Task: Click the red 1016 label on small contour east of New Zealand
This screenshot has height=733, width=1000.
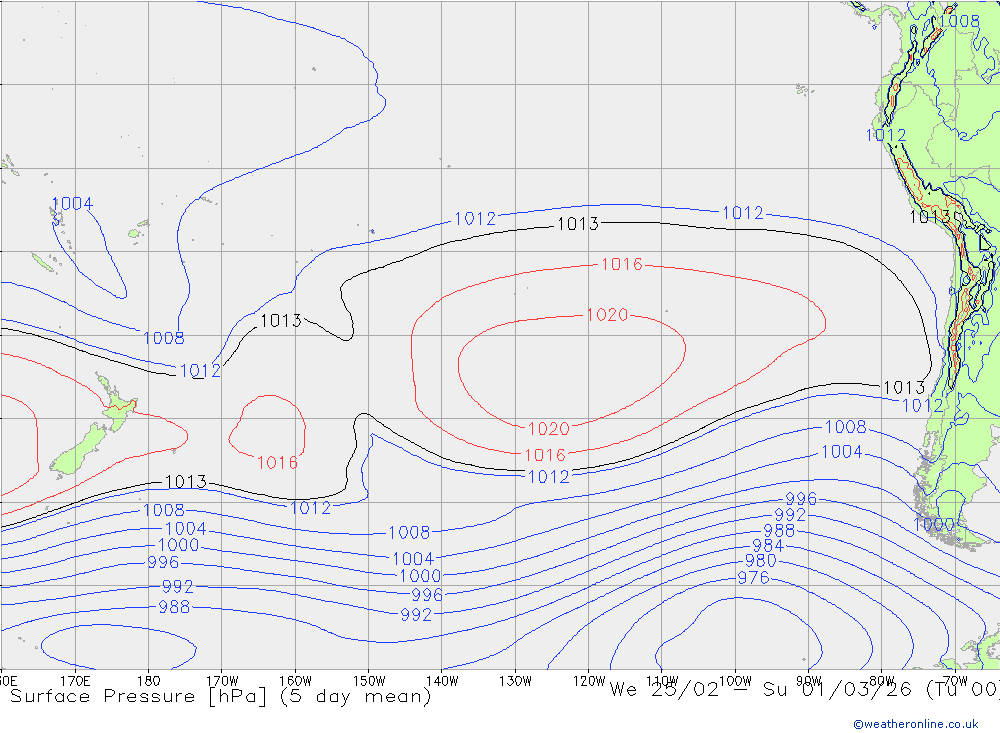Action: pos(277,463)
